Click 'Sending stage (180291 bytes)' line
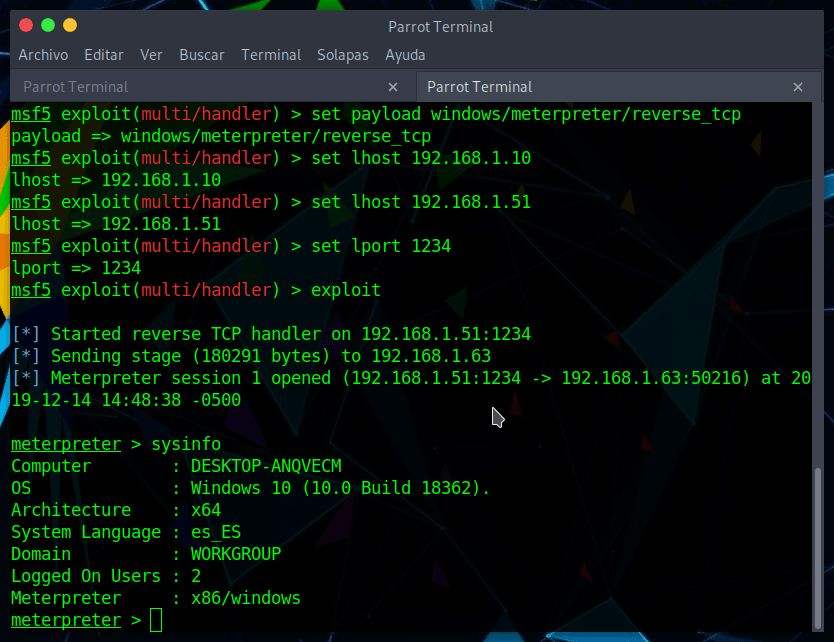Image resolution: width=834 pixels, height=642 pixels. coord(252,356)
